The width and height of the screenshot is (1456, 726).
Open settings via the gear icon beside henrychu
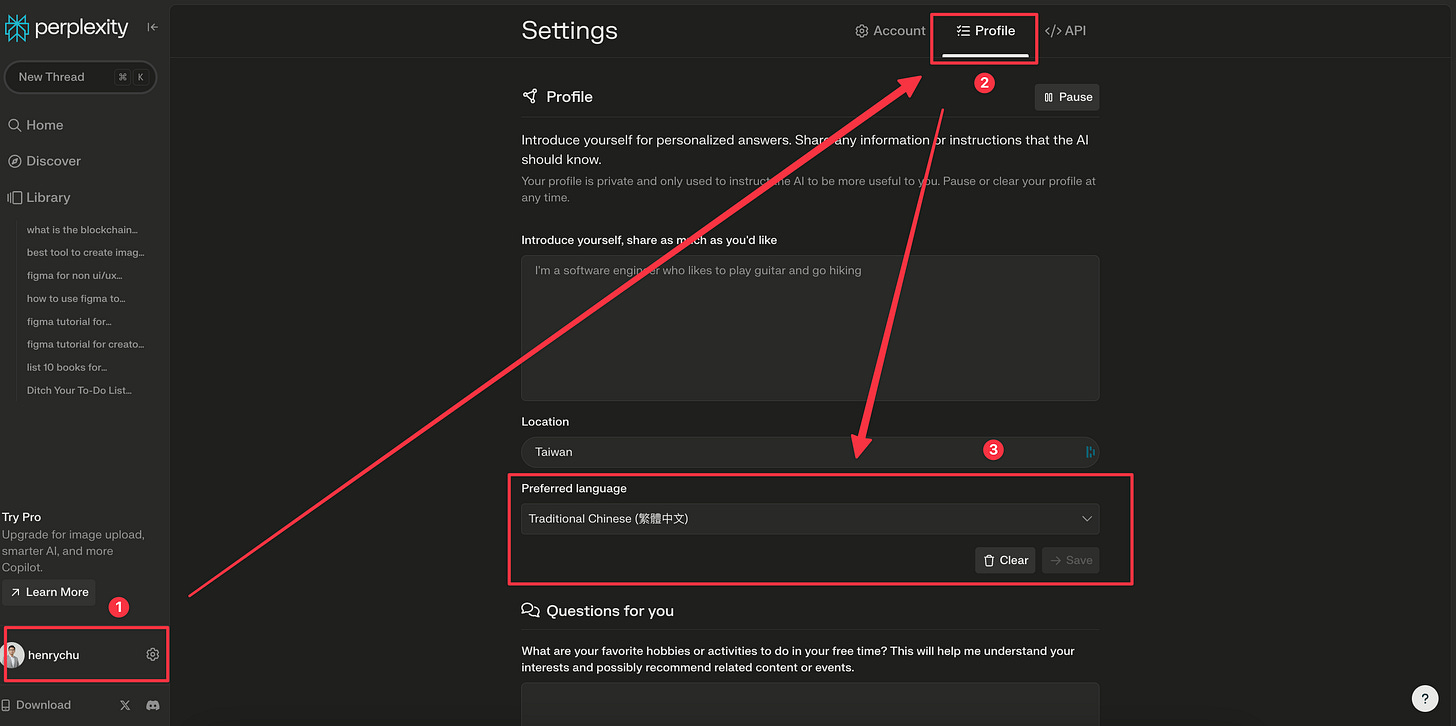coord(153,655)
